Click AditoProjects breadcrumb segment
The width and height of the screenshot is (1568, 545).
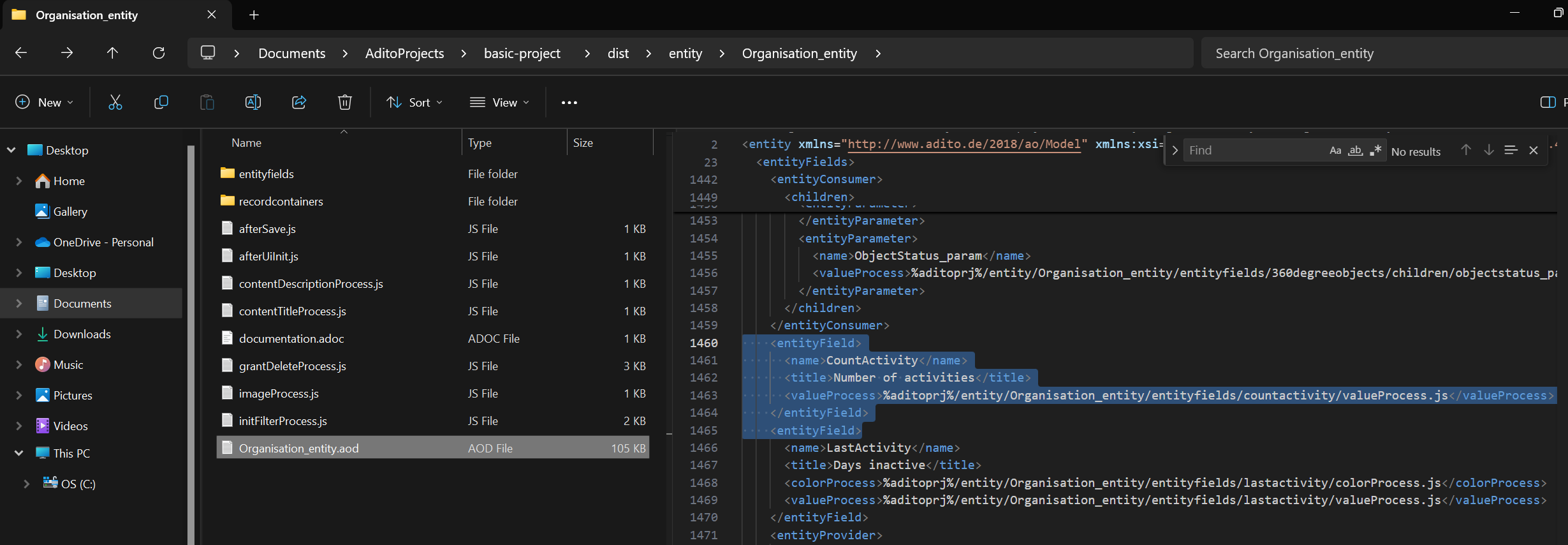(404, 54)
